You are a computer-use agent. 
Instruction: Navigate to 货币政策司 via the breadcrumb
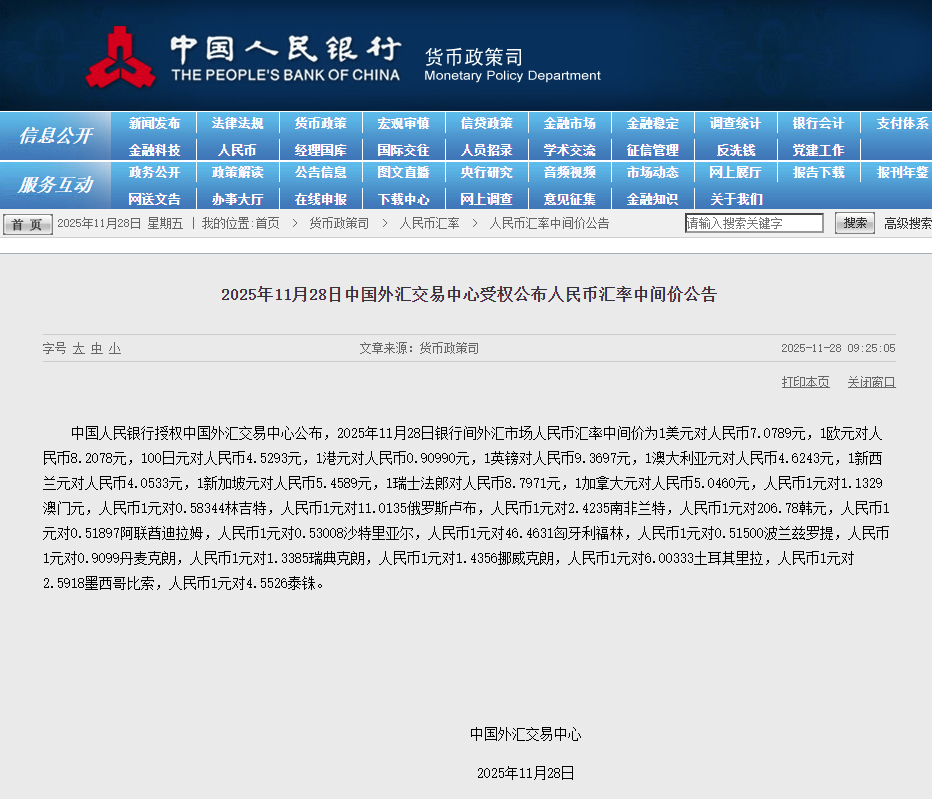point(334,224)
